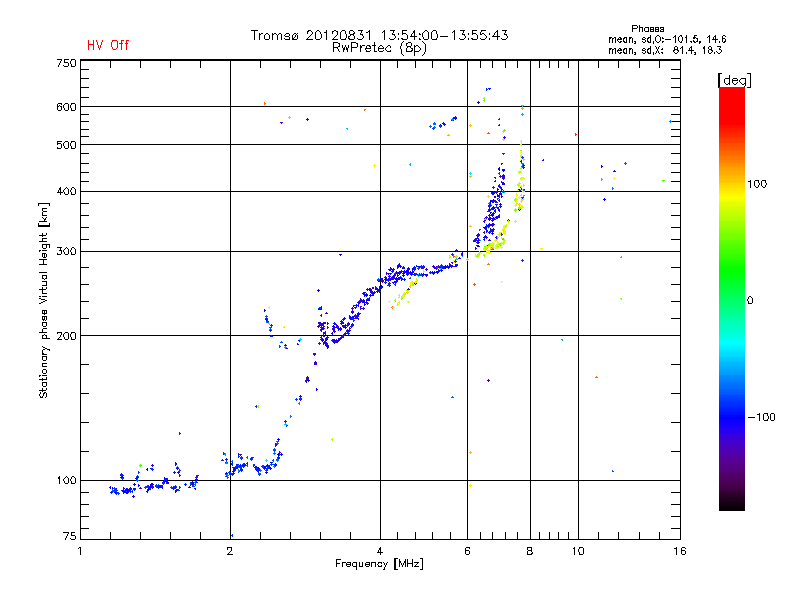Click the y-axis tick label '75'

point(70,536)
